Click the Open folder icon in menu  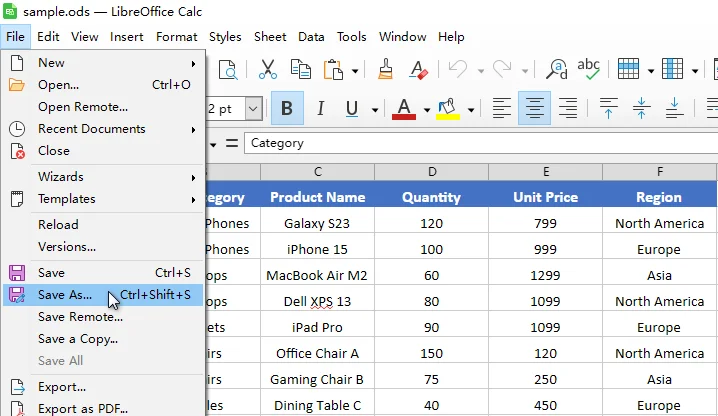(x=16, y=85)
